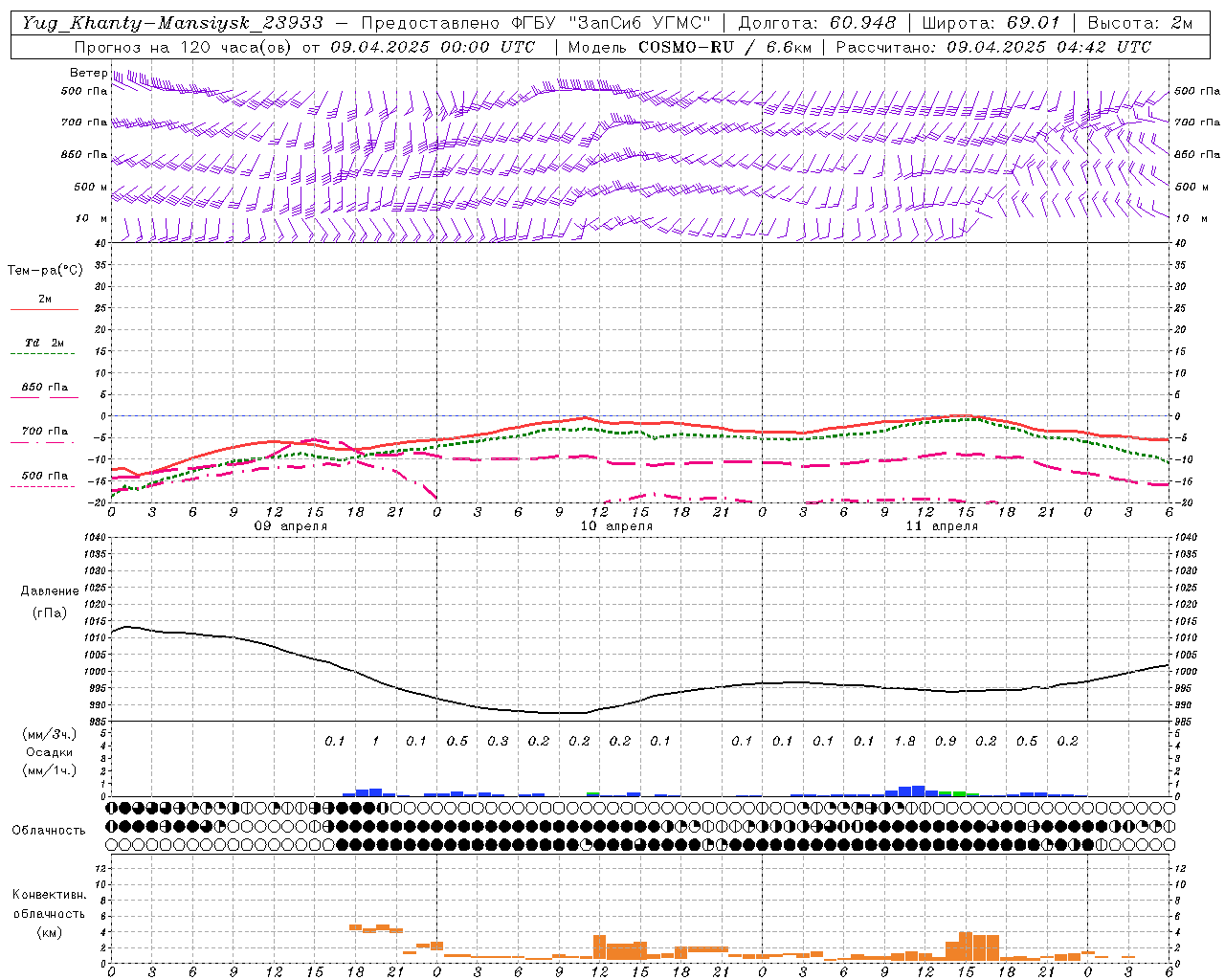Click the 700 гПа entry in temperature legend

pyautogui.click(x=44, y=432)
